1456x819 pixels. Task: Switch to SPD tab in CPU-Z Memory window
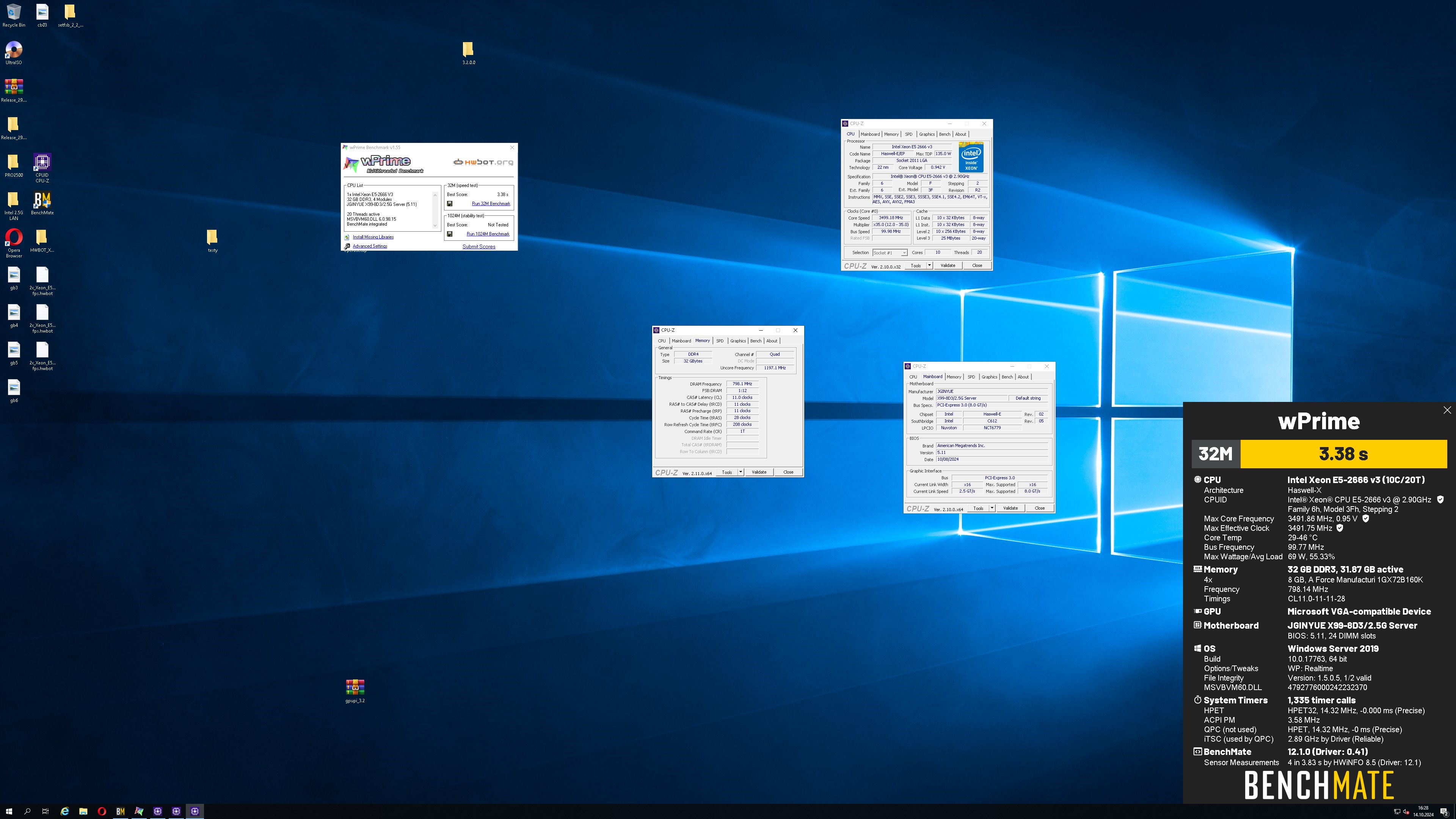(x=720, y=341)
